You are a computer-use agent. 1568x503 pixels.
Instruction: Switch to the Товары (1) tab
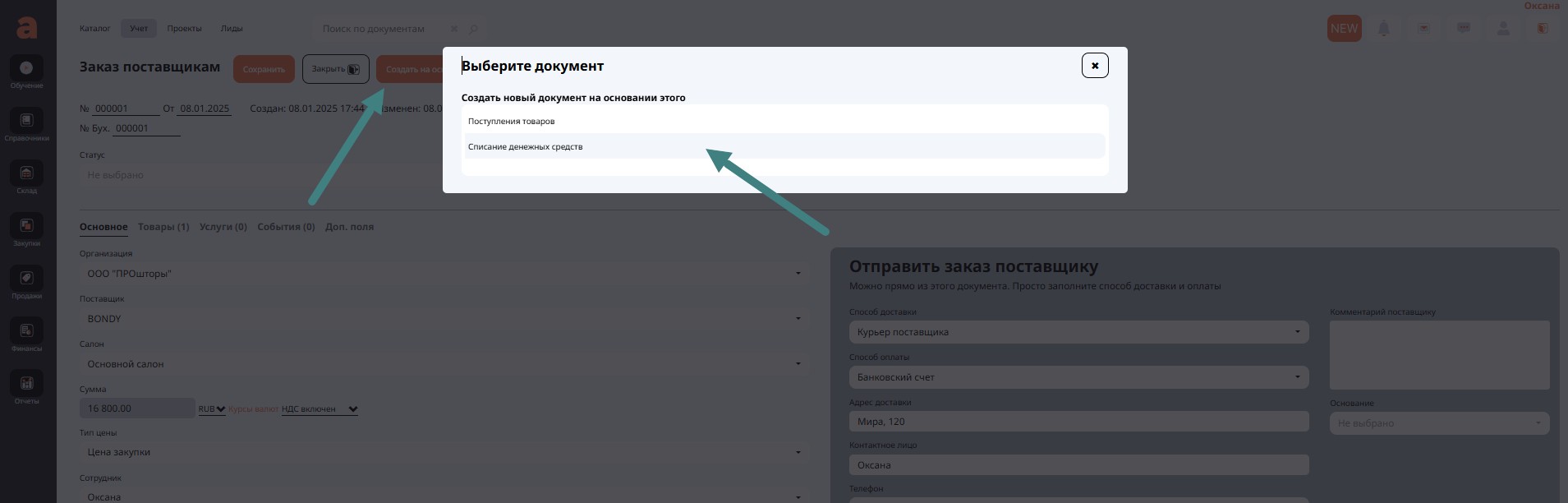(163, 227)
